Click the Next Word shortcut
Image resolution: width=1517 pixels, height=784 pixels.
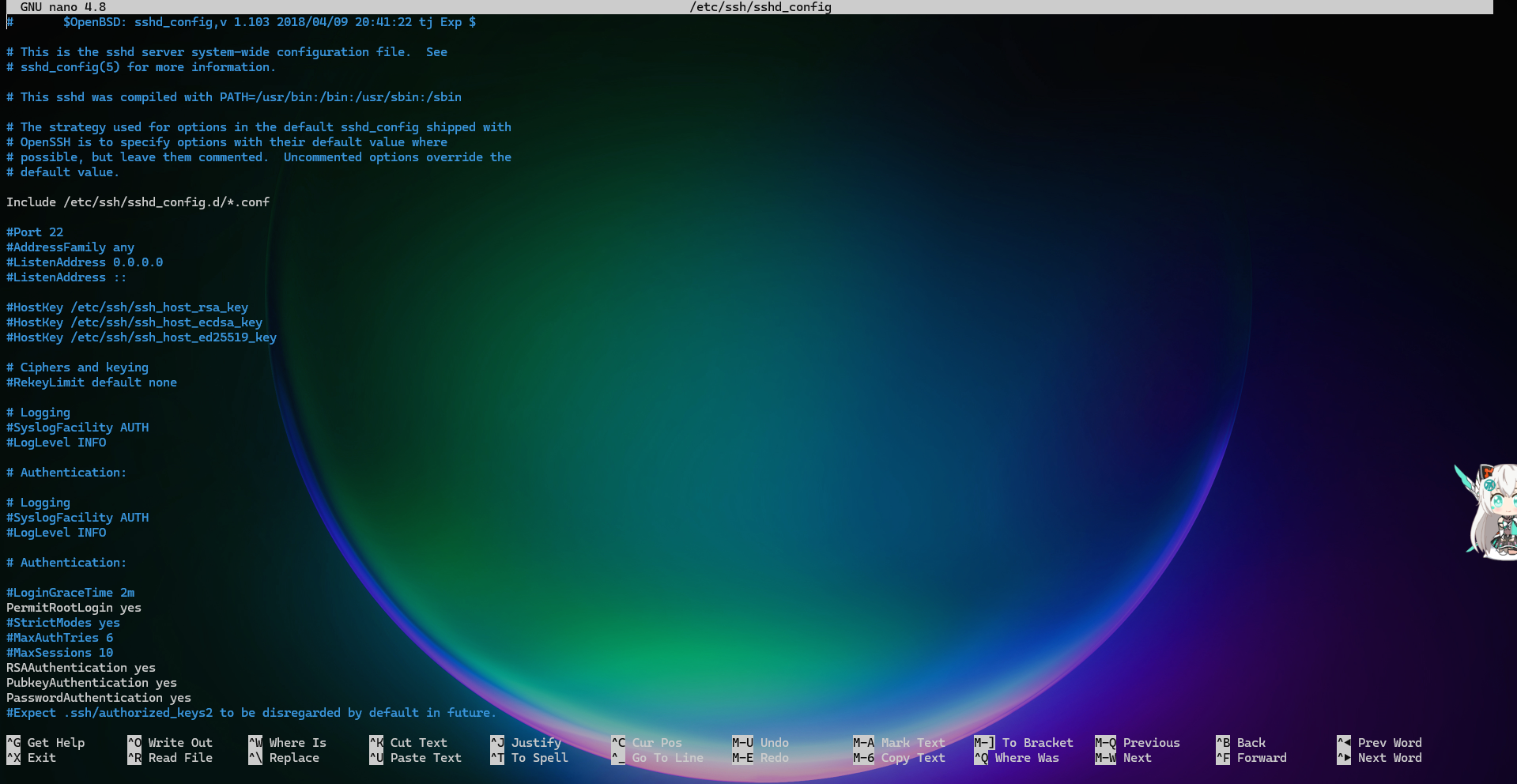[1379, 758]
